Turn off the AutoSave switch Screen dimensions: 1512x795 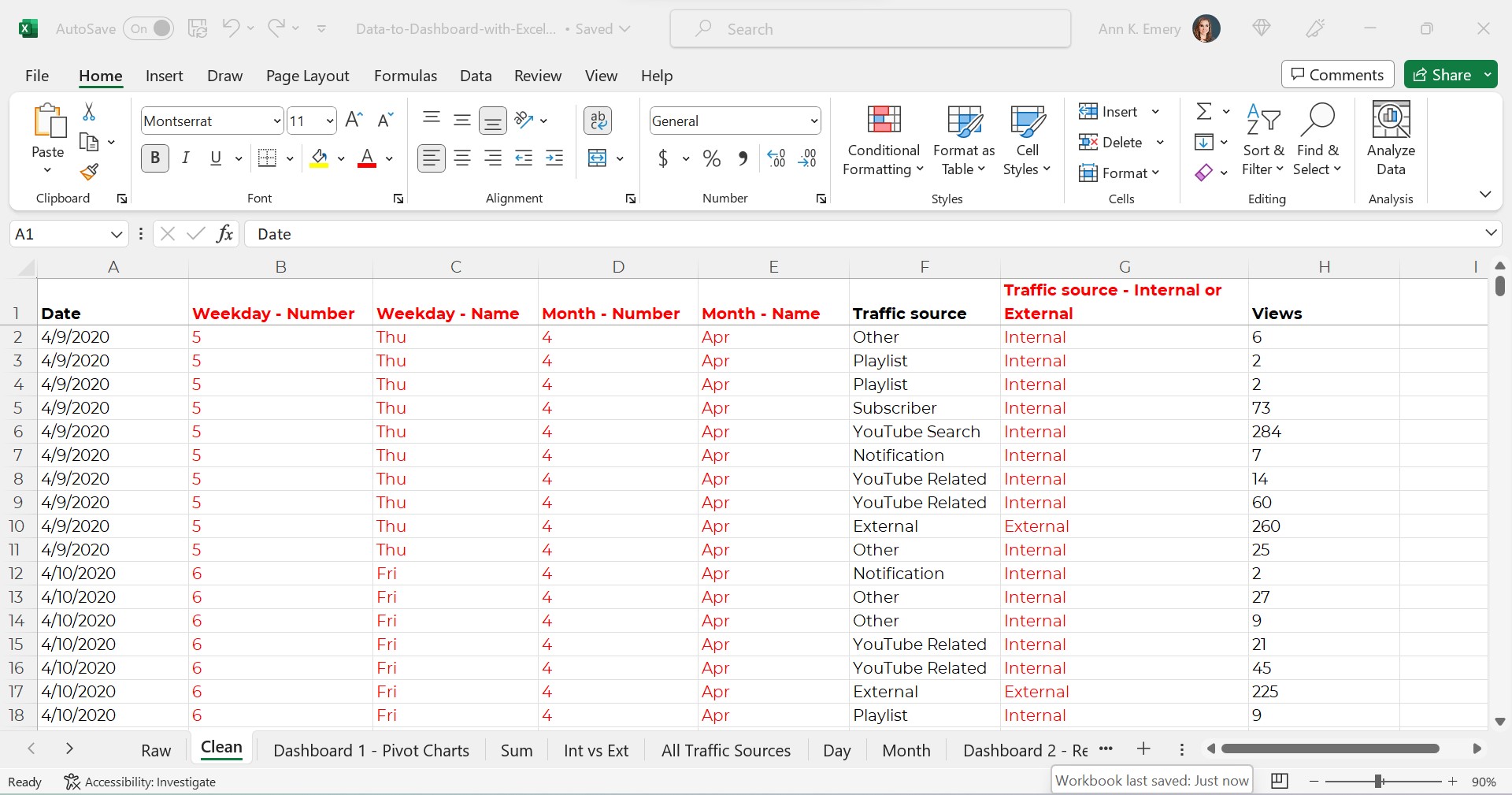[149, 28]
